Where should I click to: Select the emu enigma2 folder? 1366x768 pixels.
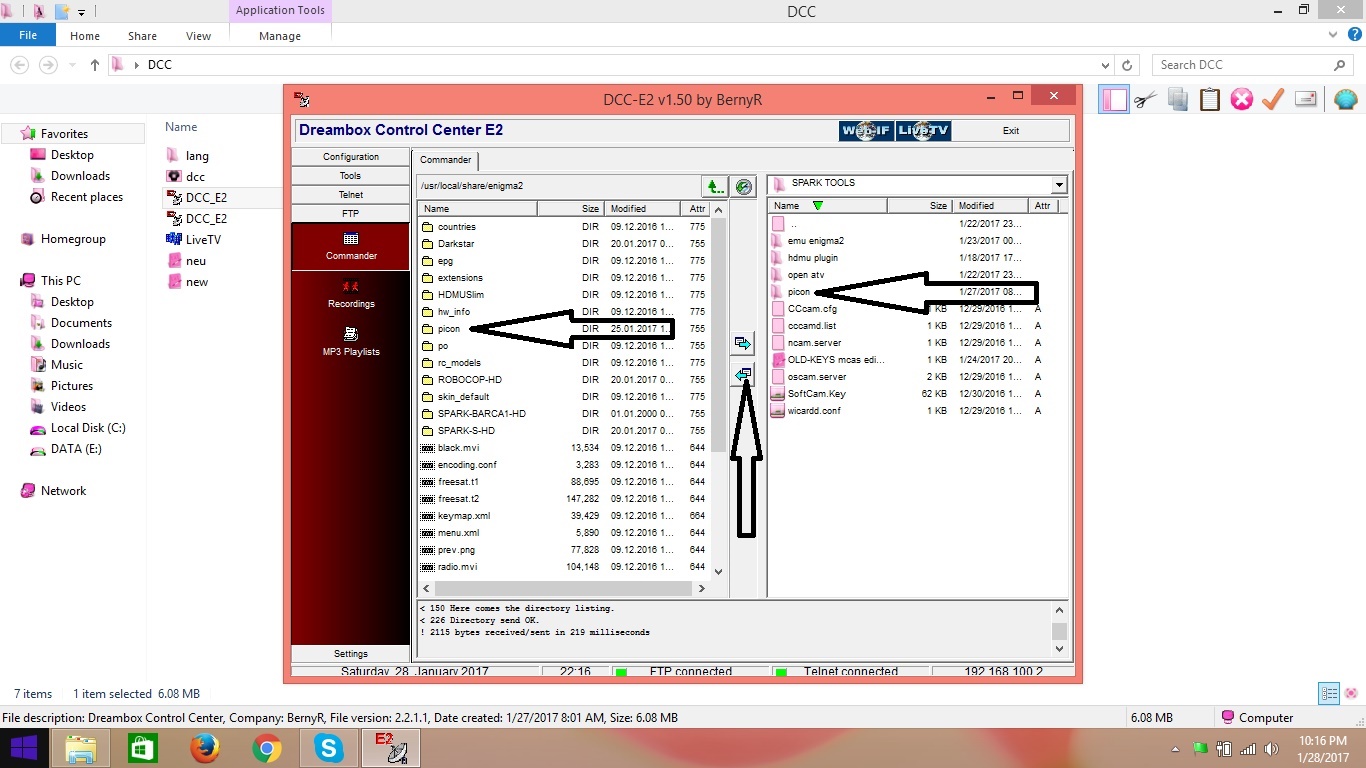coord(816,241)
